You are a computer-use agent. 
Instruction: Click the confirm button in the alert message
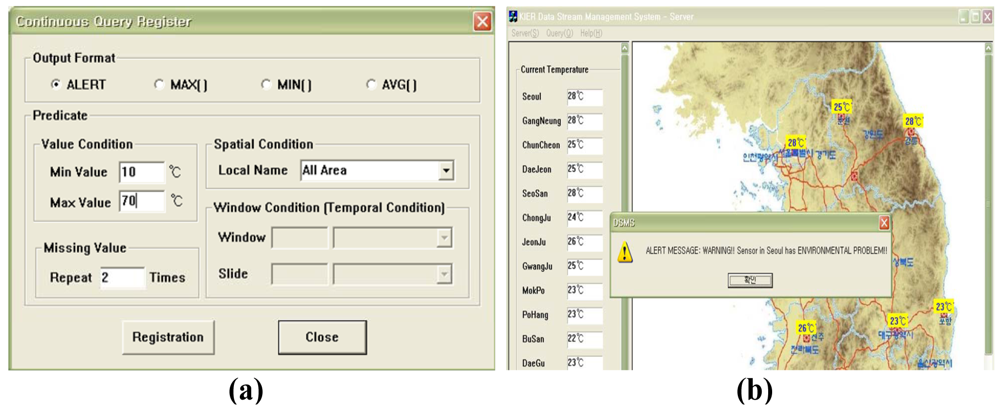[757, 280]
